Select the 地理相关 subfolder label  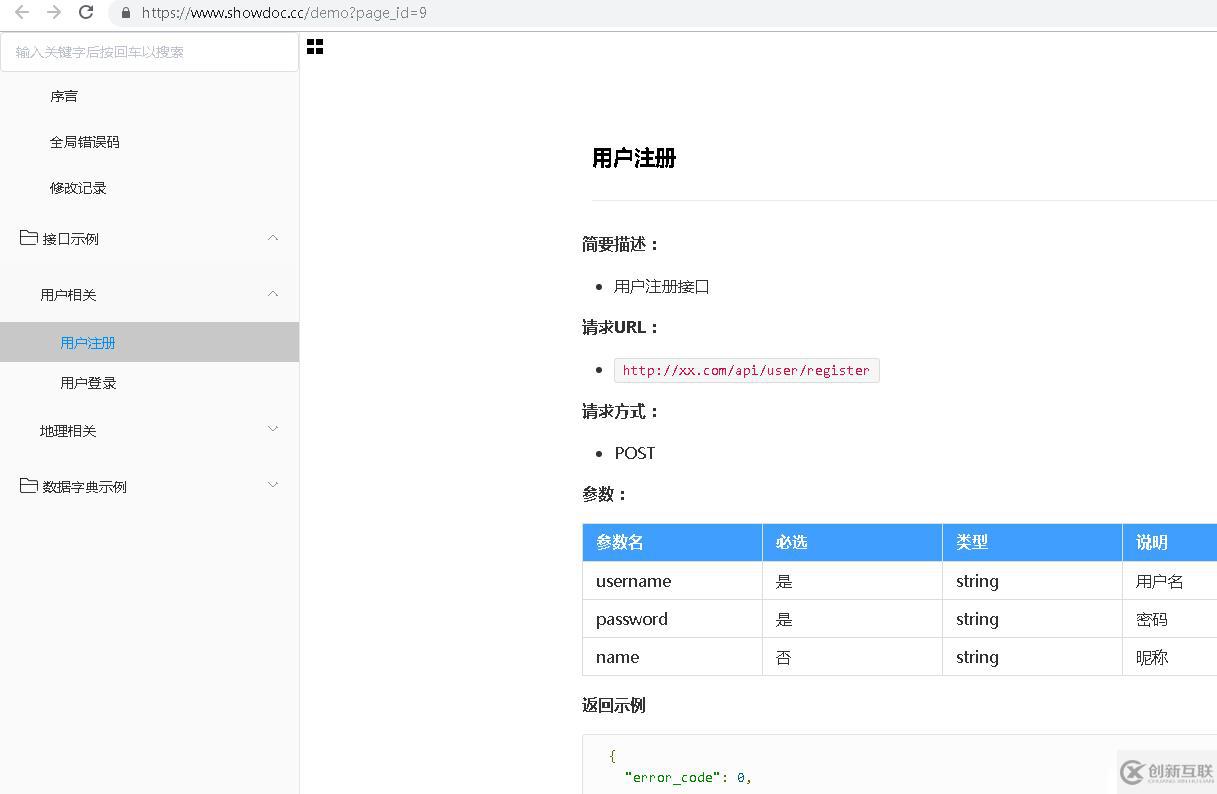tap(68, 431)
